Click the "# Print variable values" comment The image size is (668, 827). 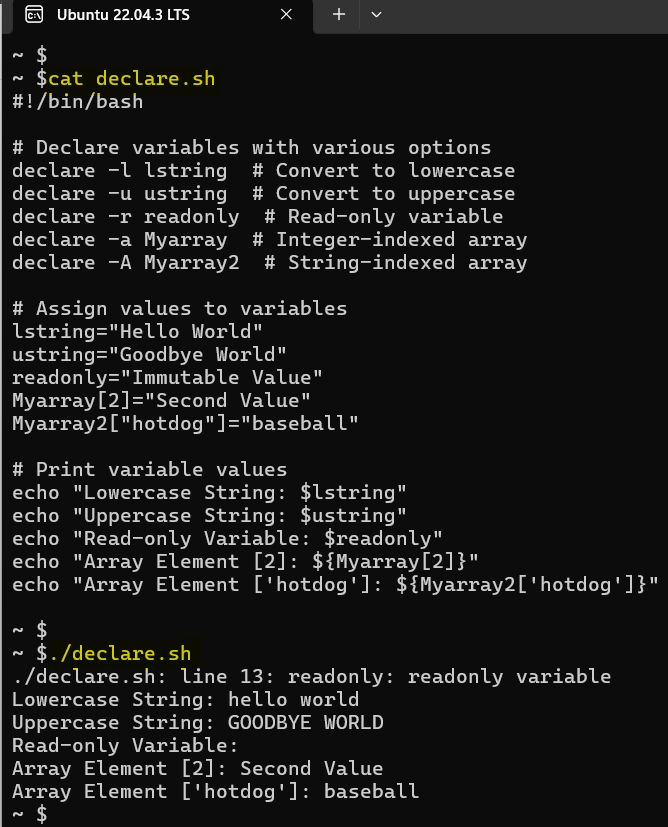(x=150, y=469)
